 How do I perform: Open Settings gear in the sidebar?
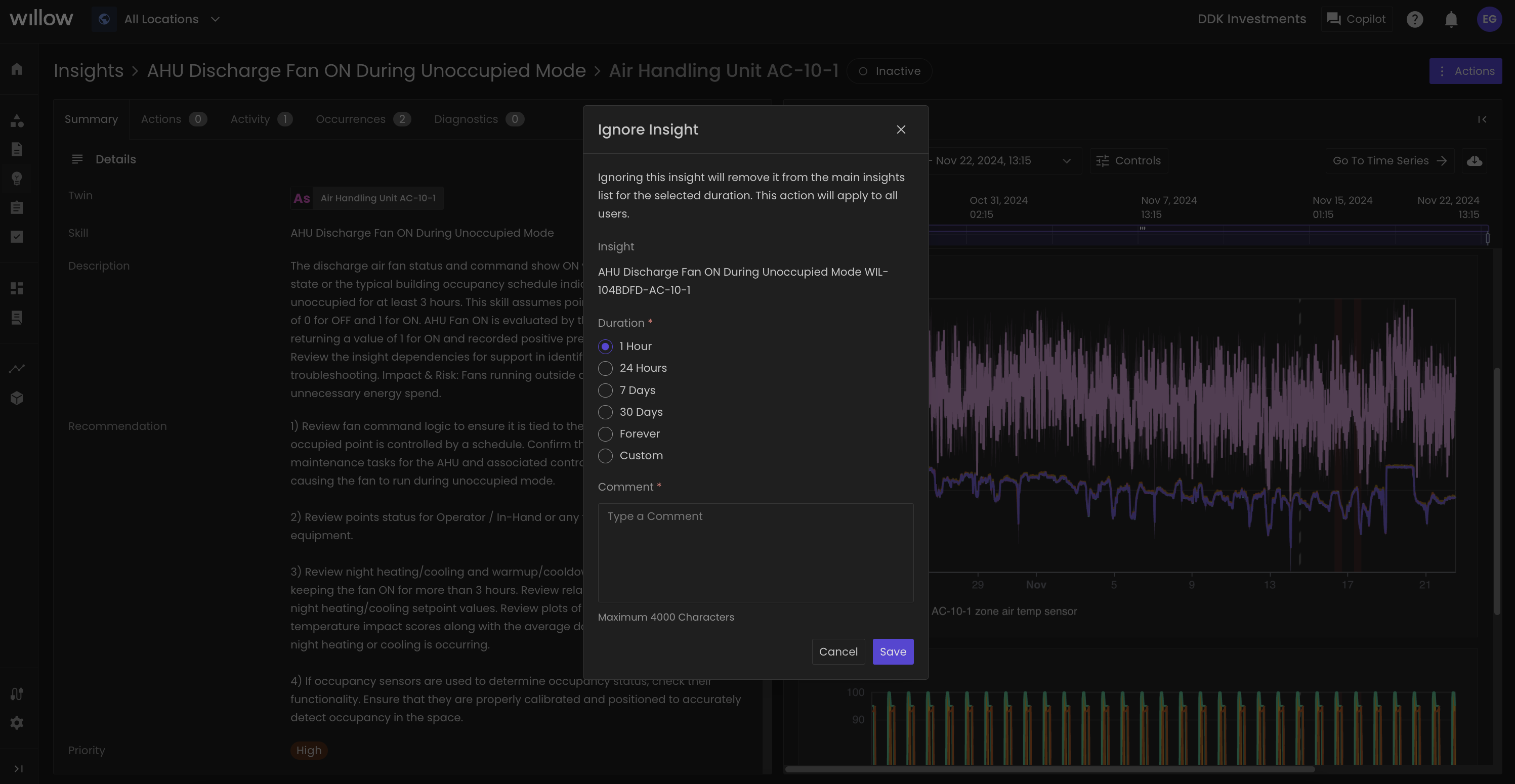tap(18, 722)
